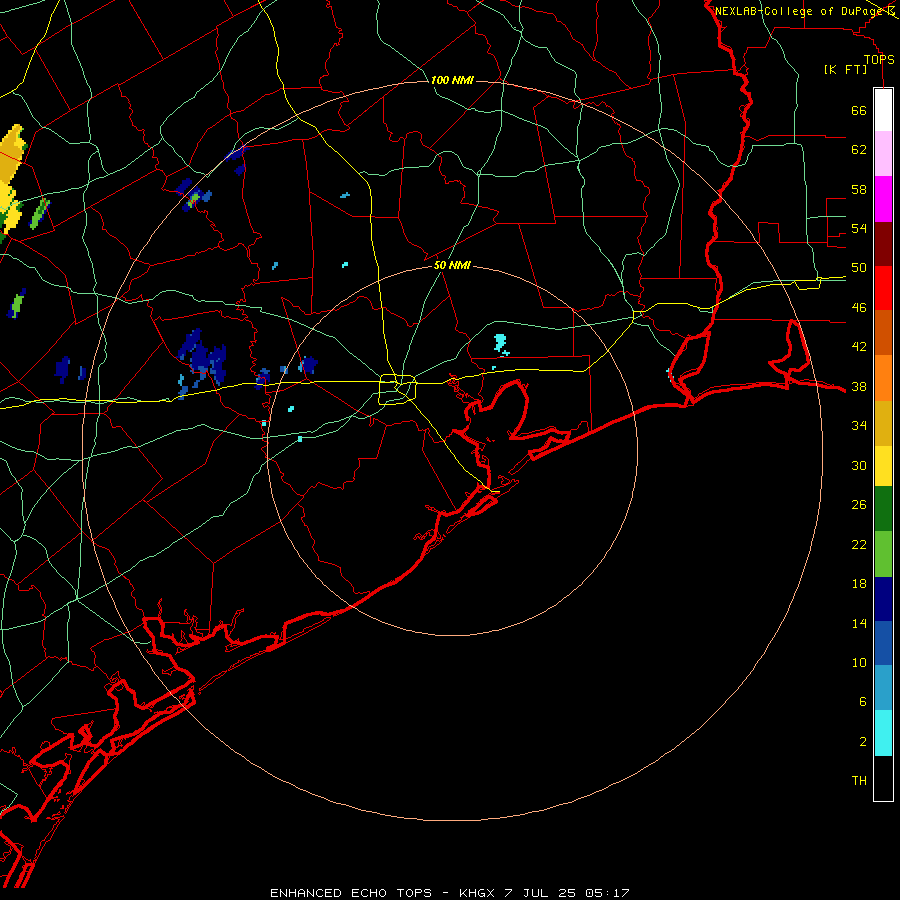Click the '50' legend value
This screenshot has height=900, width=900.
pos(859,268)
